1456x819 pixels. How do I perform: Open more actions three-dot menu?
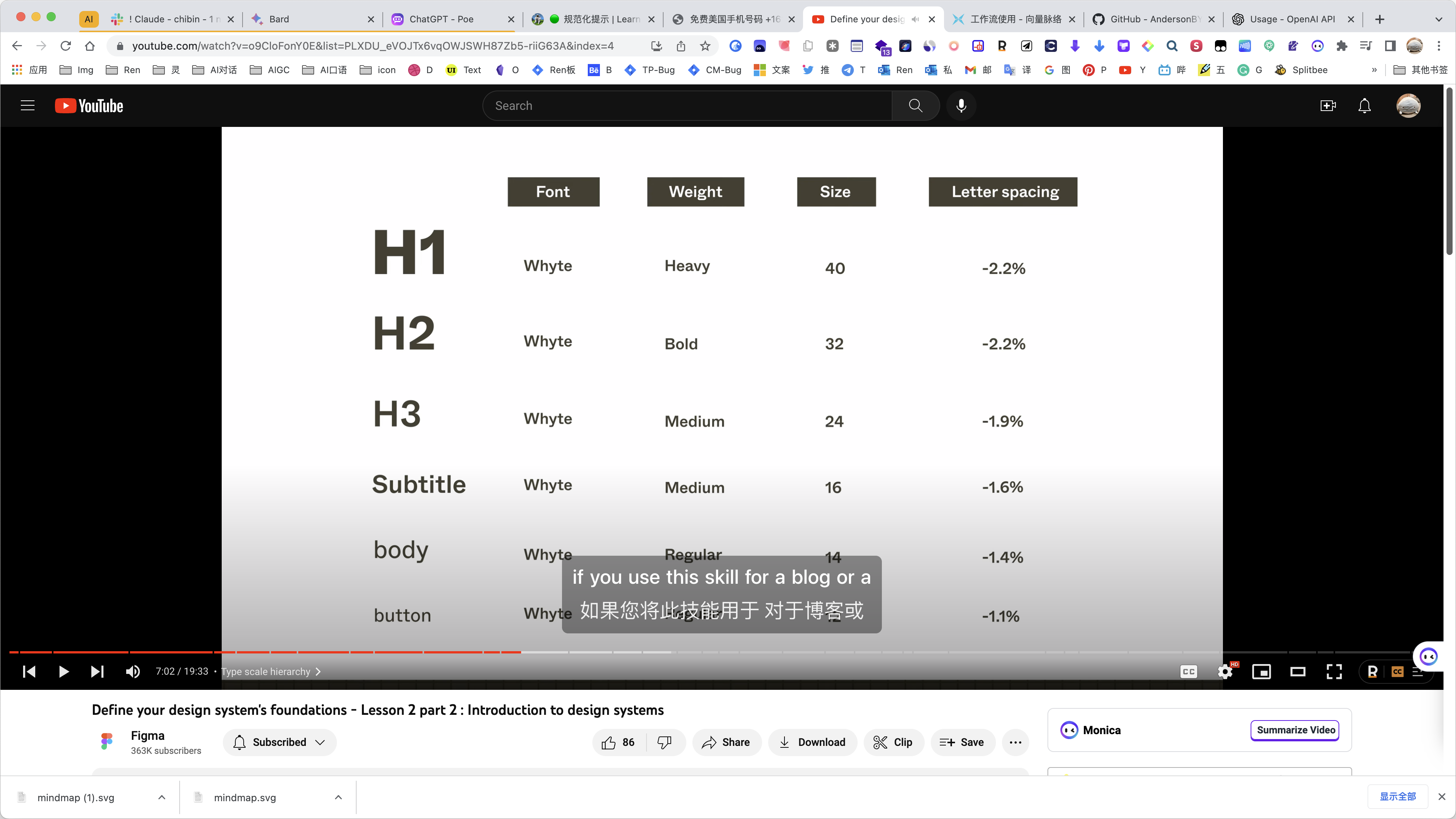tap(1015, 742)
